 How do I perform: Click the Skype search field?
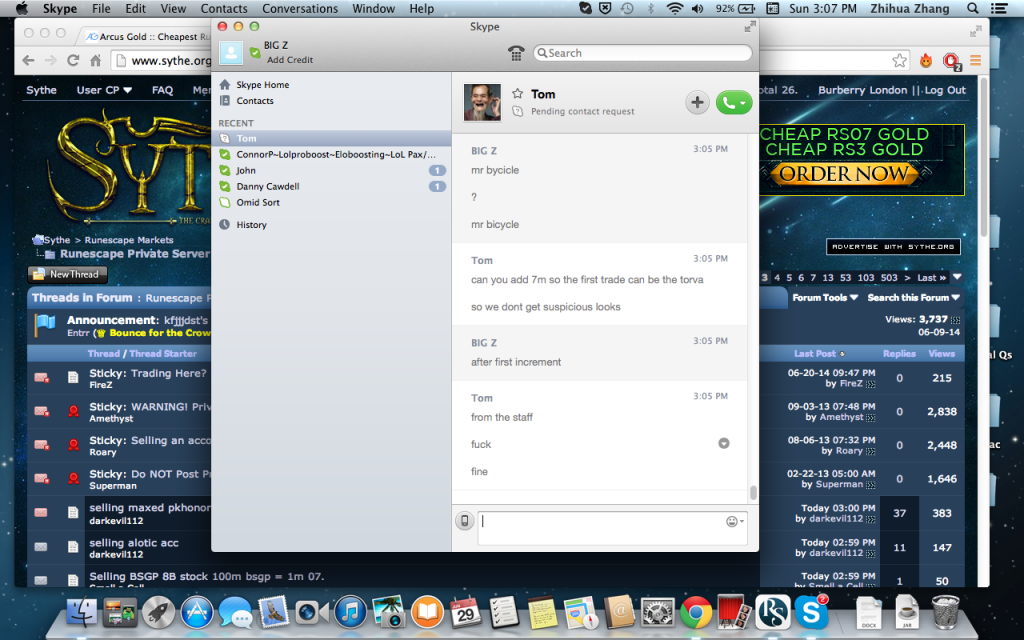(x=643, y=53)
